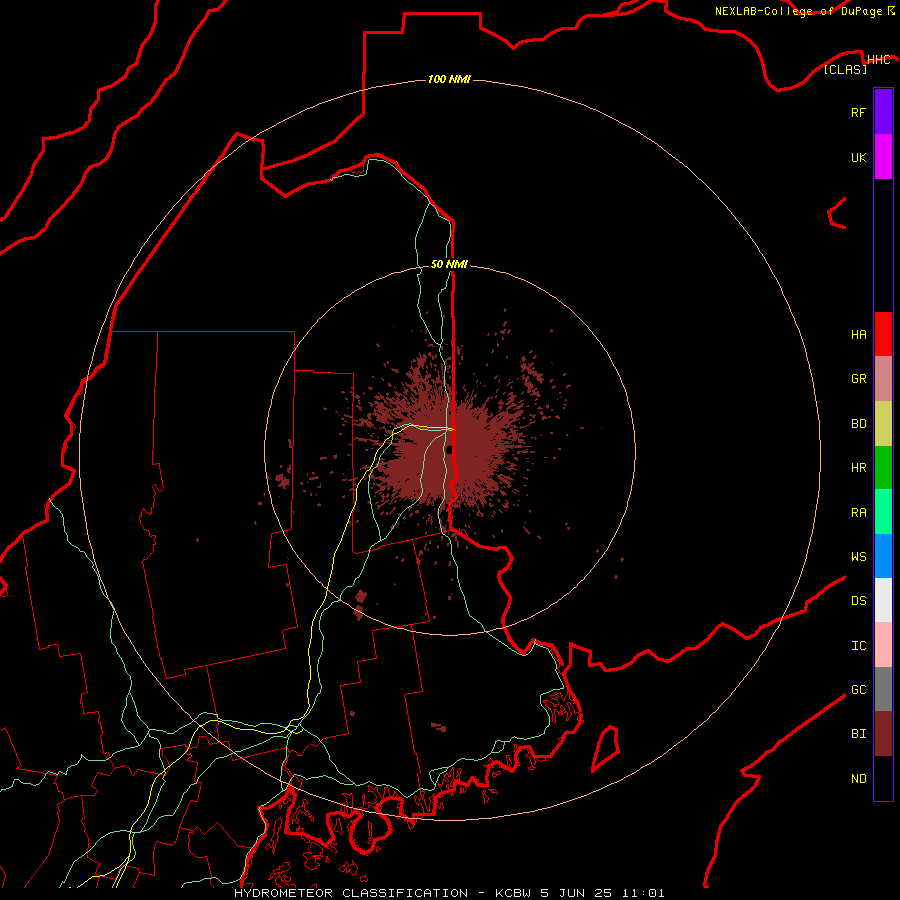Click the BI brown legend swatch

point(883,734)
